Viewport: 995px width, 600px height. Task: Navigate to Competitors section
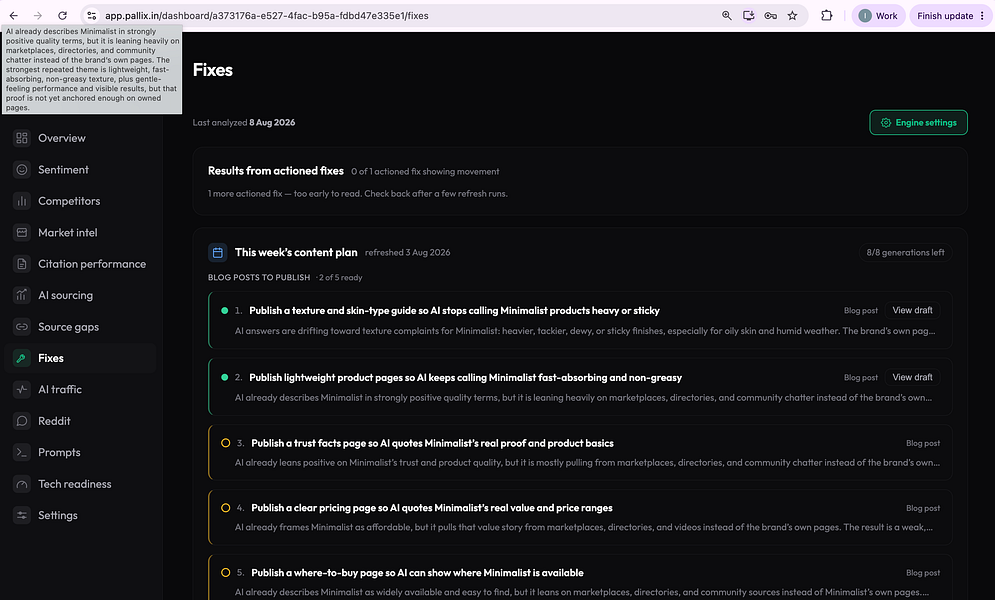click(x=69, y=201)
